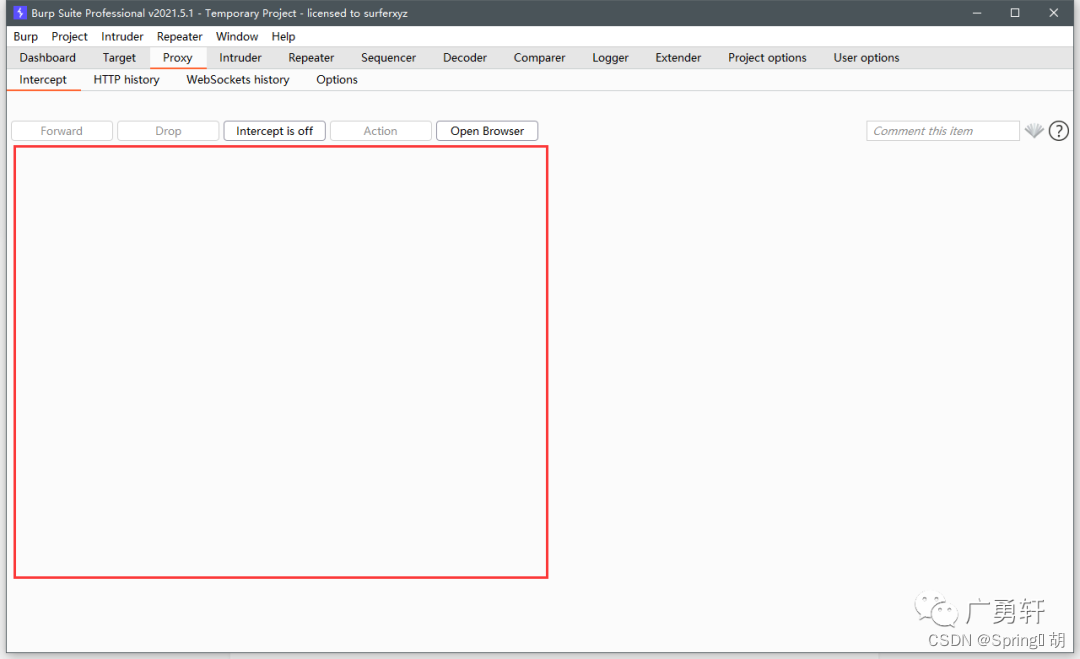This screenshot has height=659, width=1080.
Task: Open the proxy Options sub-tab
Action: click(x=337, y=80)
